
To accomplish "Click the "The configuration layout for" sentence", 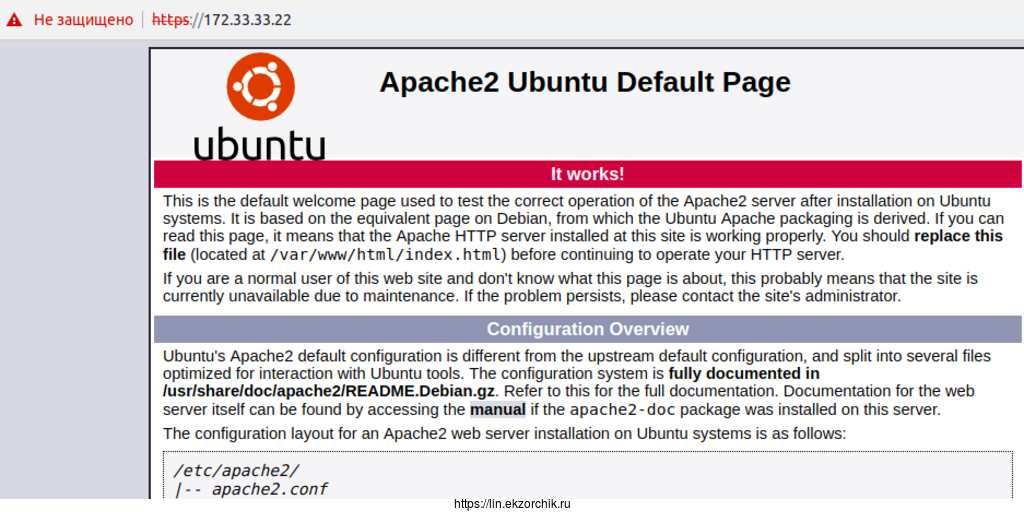I will (504, 433).
